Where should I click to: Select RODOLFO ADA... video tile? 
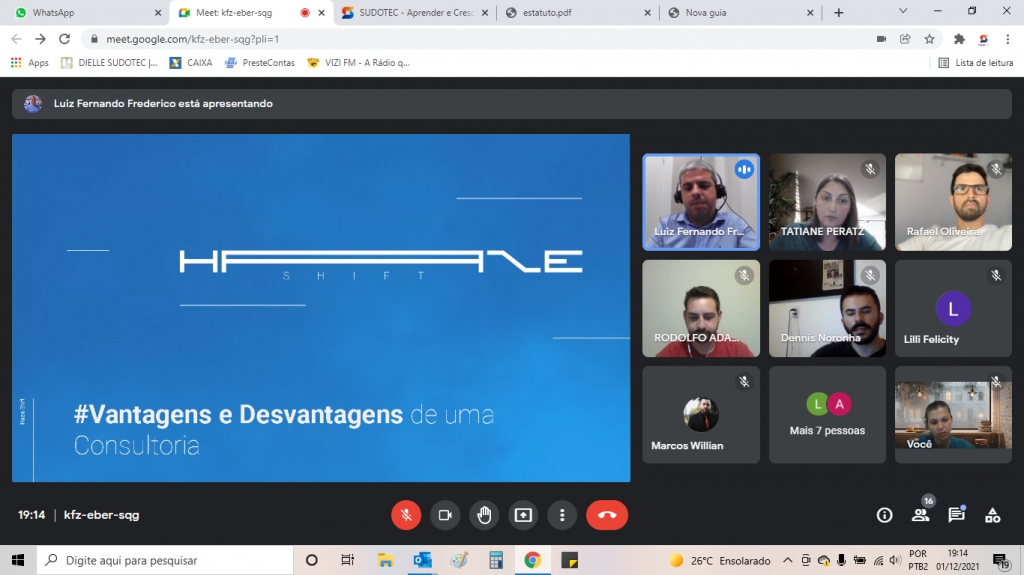click(701, 308)
